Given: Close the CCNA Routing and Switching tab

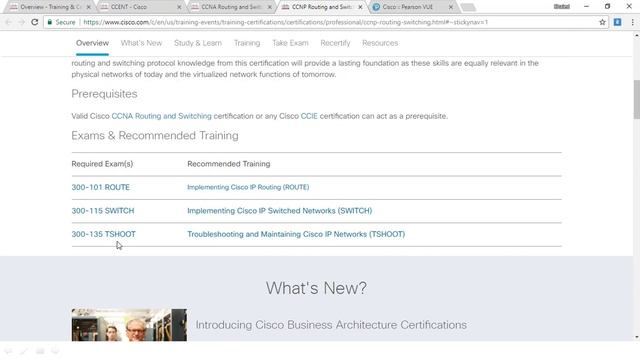Looking at the screenshot, I should (269, 7).
